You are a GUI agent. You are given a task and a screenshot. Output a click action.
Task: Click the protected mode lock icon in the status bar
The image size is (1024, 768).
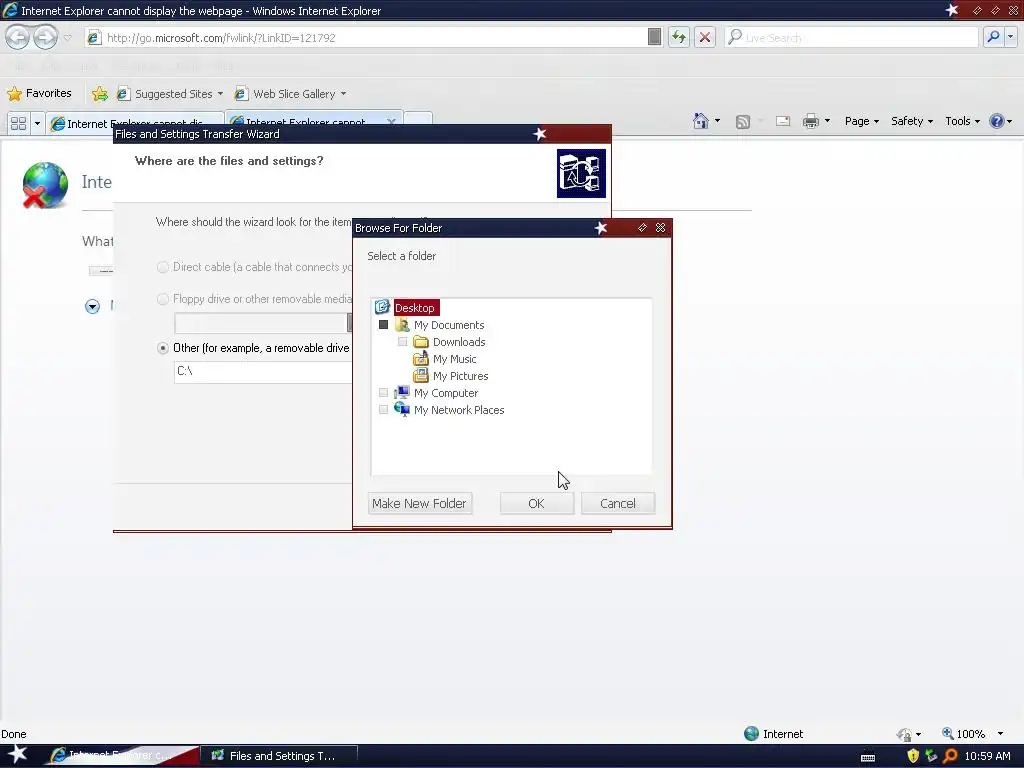pyautogui.click(x=904, y=735)
